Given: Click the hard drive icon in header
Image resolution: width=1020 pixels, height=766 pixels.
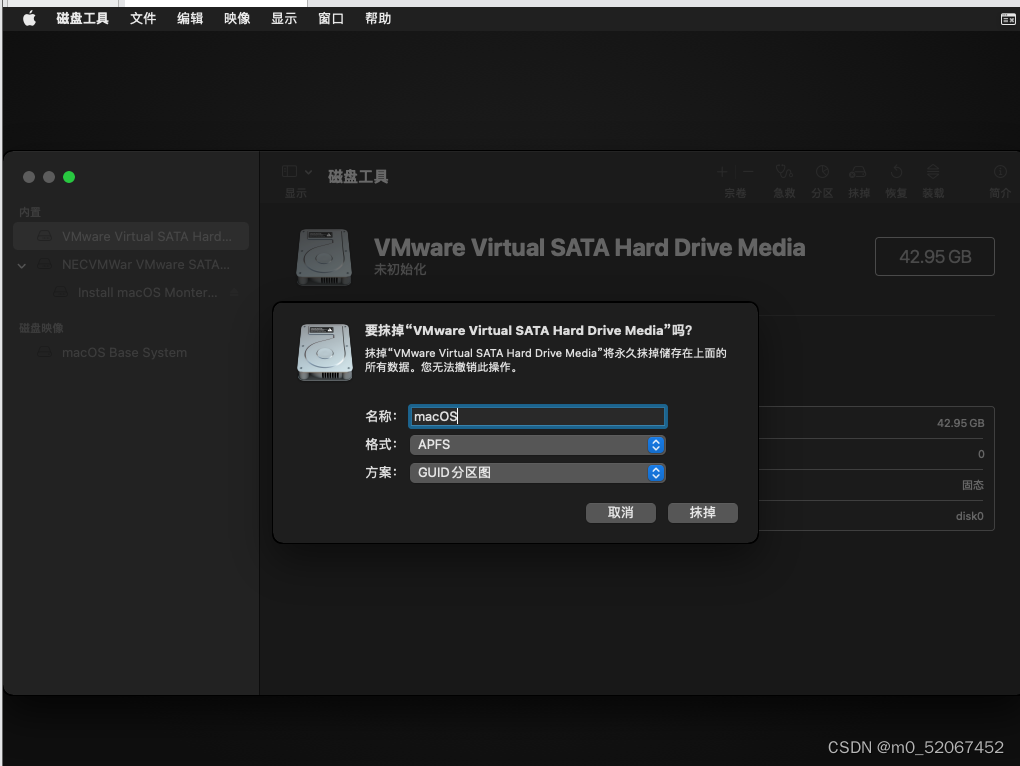Looking at the screenshot, I should (324, 257).
